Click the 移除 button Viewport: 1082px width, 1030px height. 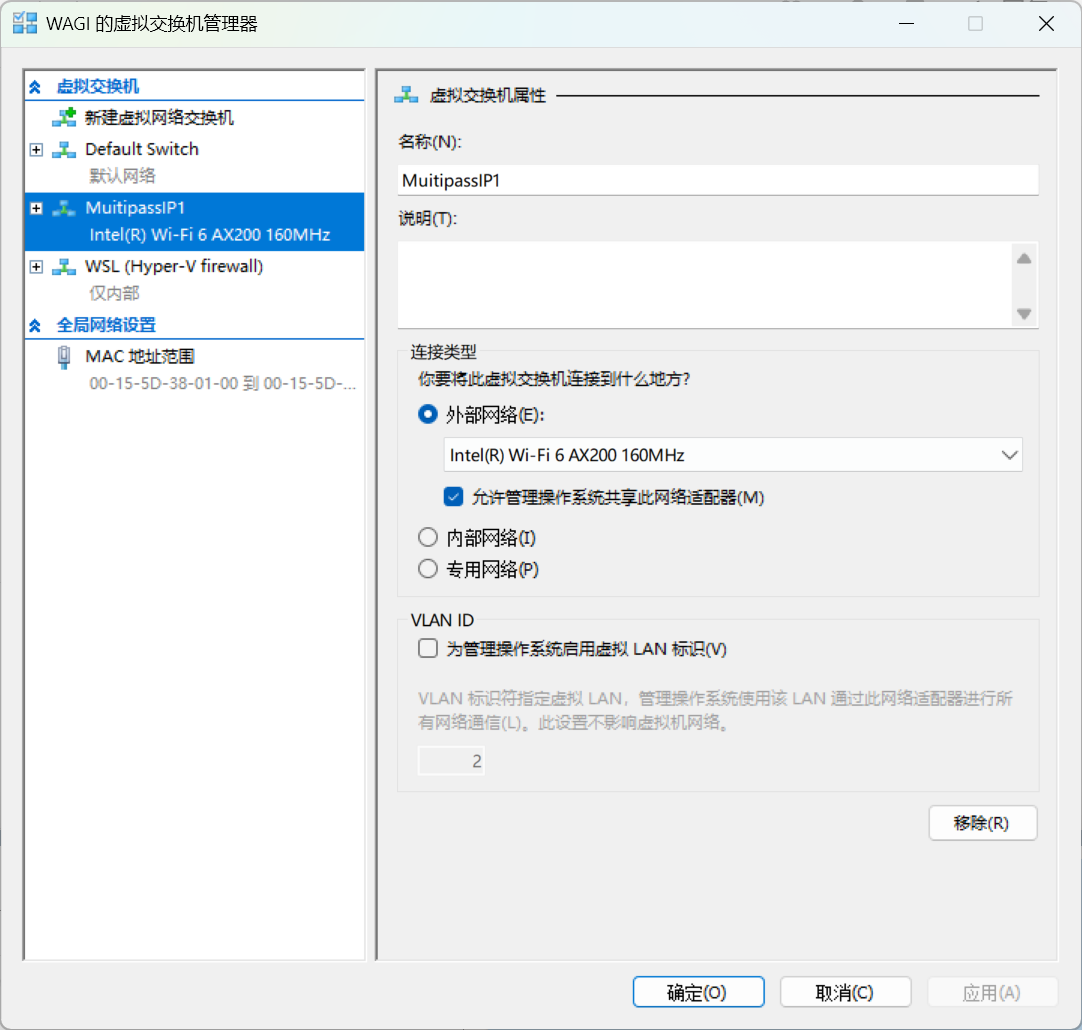pyautogui.click(x=982, y=823)
